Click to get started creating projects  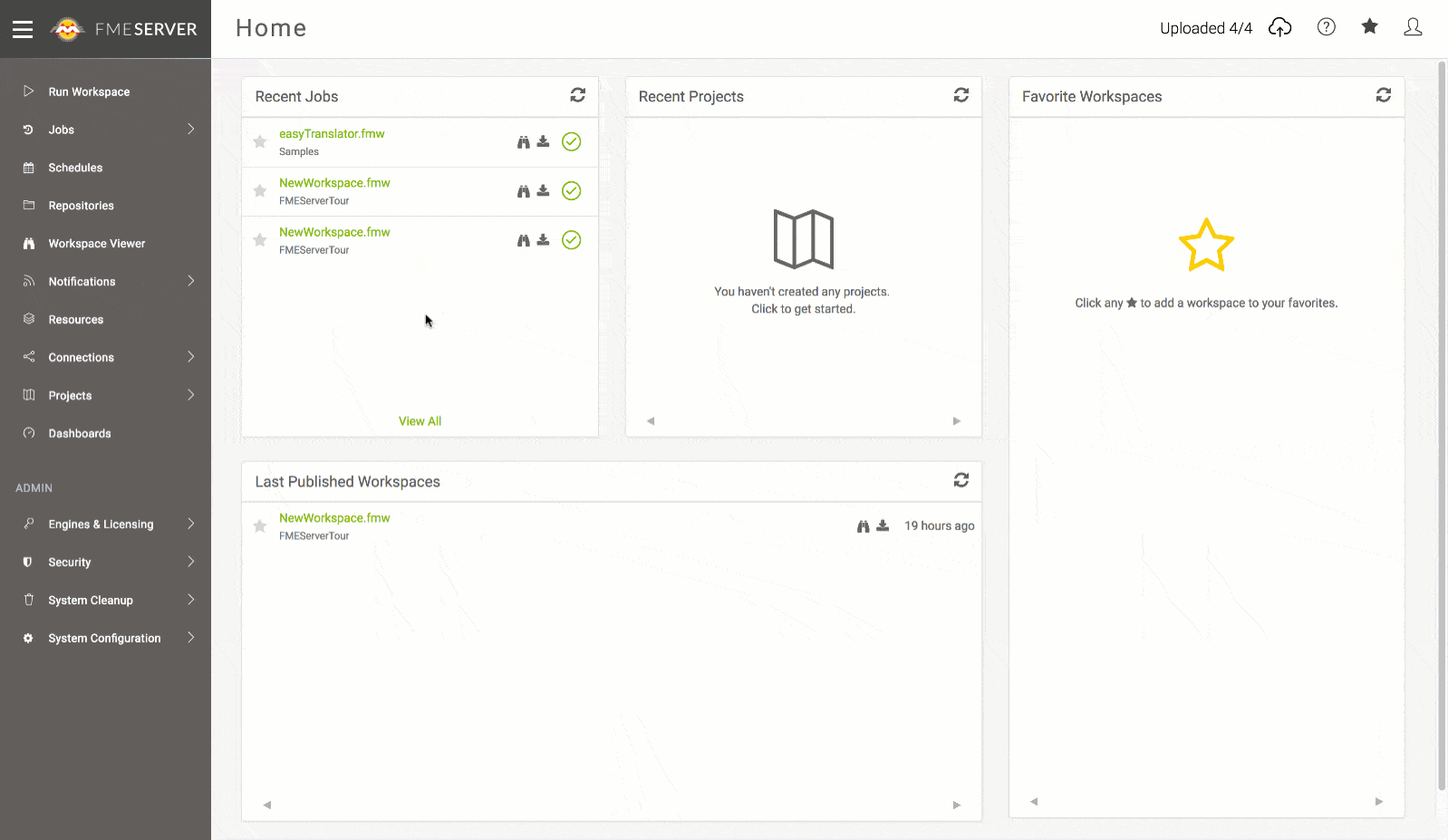[803, 309]
